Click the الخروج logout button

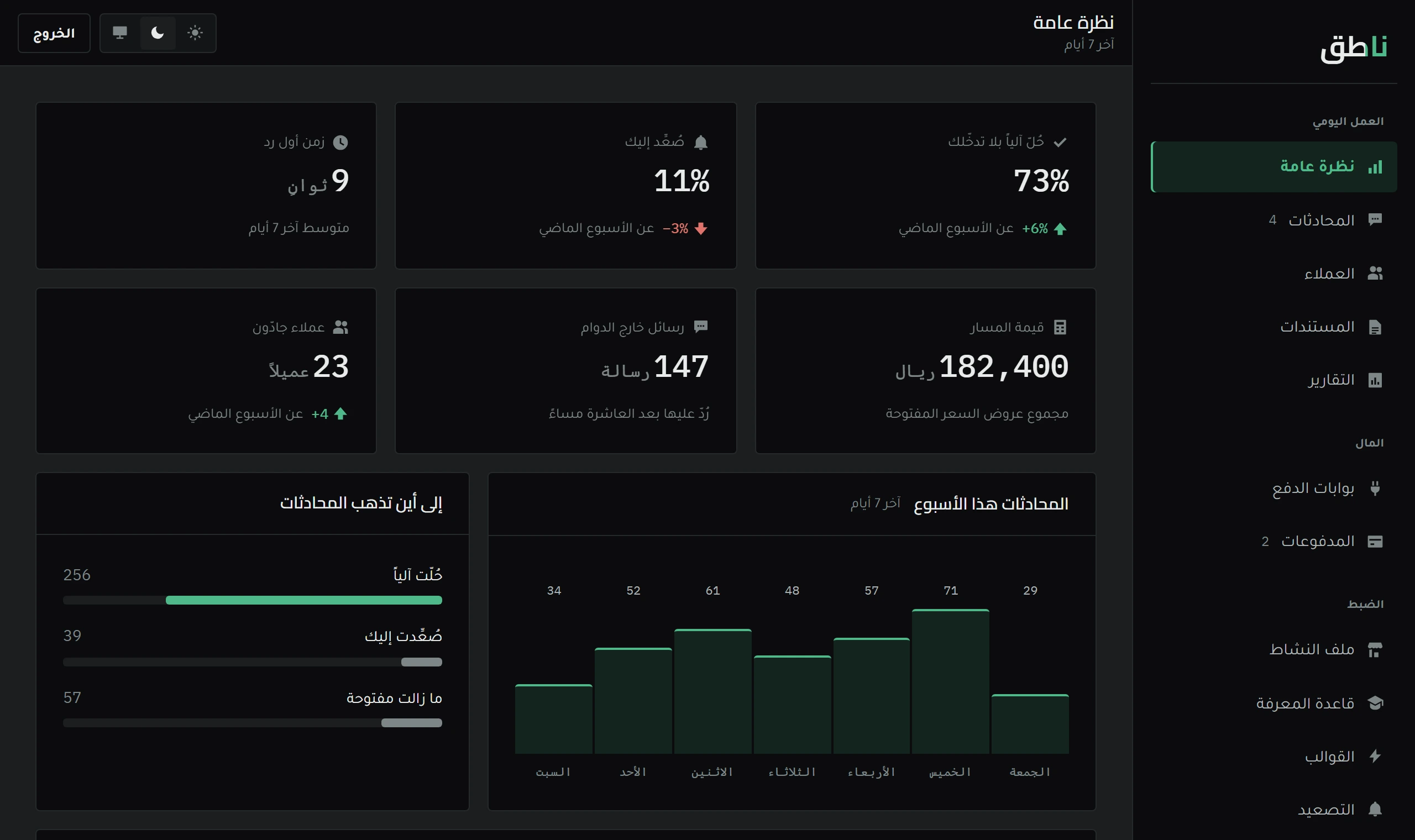click(54, 33)
